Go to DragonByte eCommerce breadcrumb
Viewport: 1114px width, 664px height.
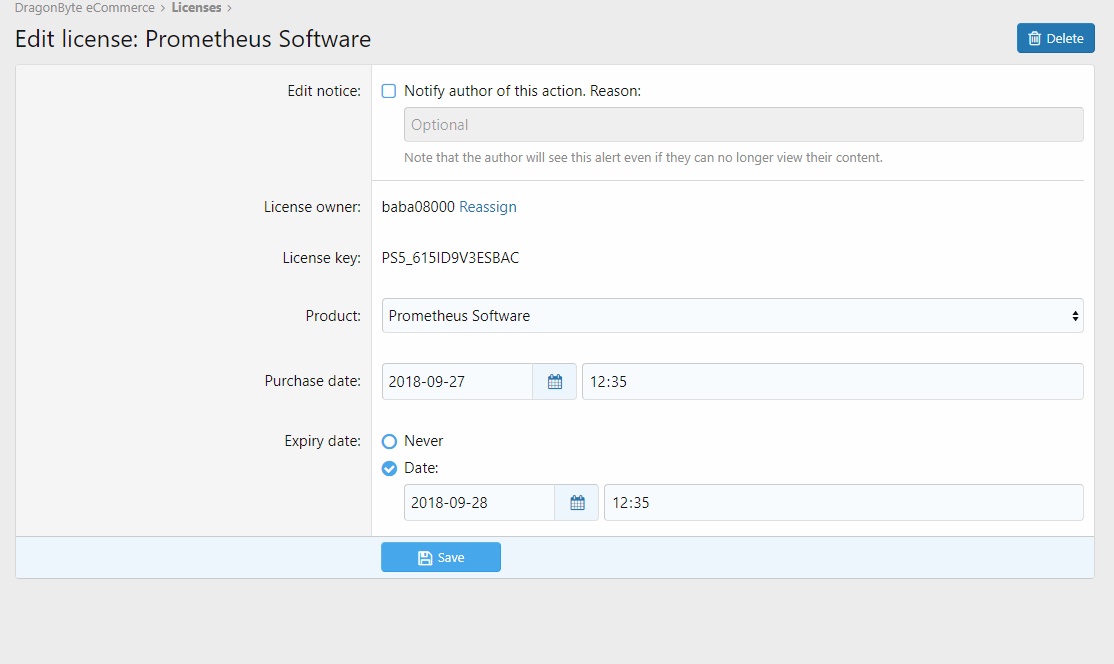(85, 8)
